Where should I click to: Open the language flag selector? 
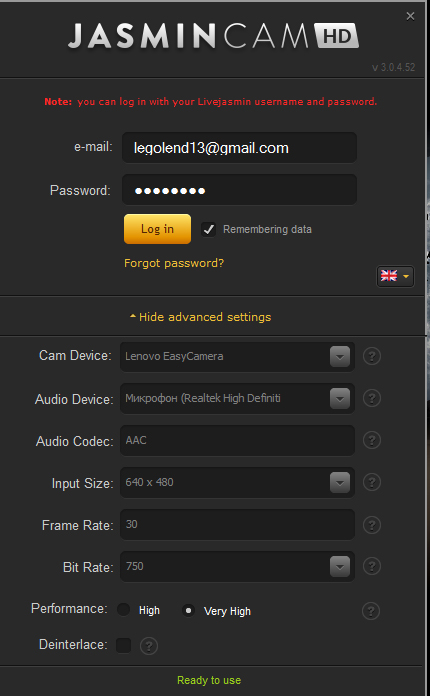(x=395, y=276)
